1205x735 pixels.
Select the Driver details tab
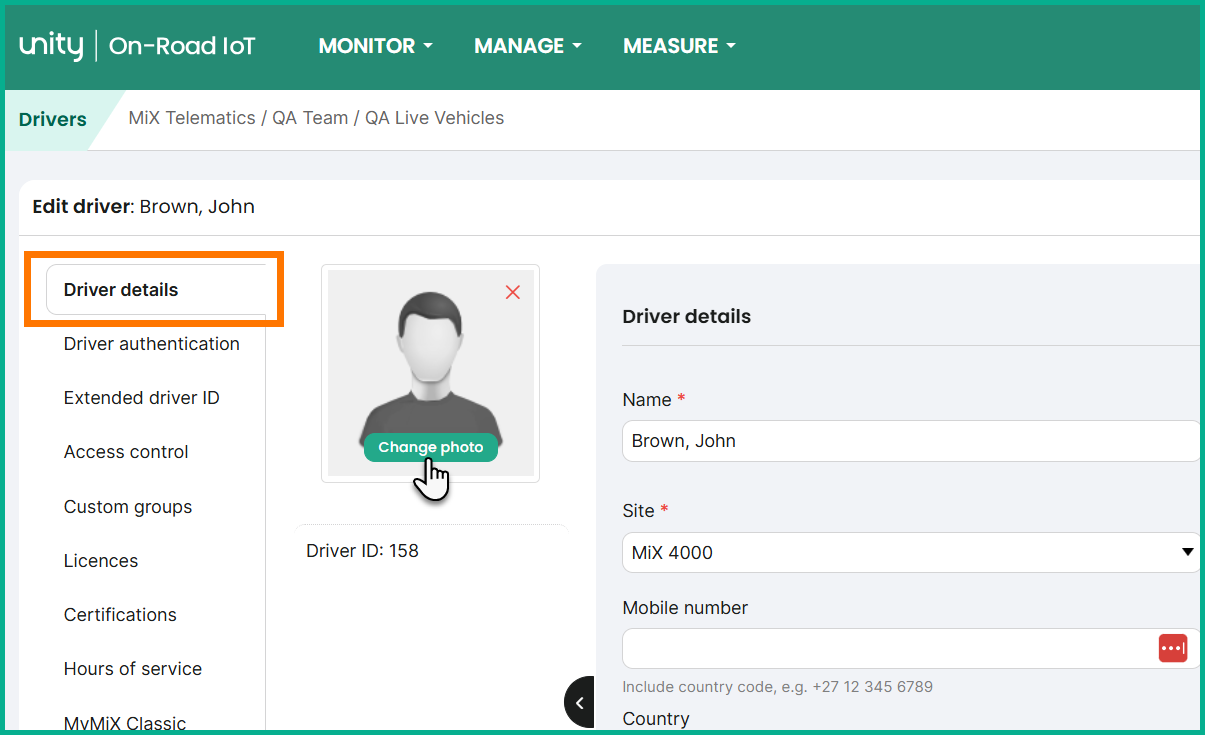pos(121,290)
